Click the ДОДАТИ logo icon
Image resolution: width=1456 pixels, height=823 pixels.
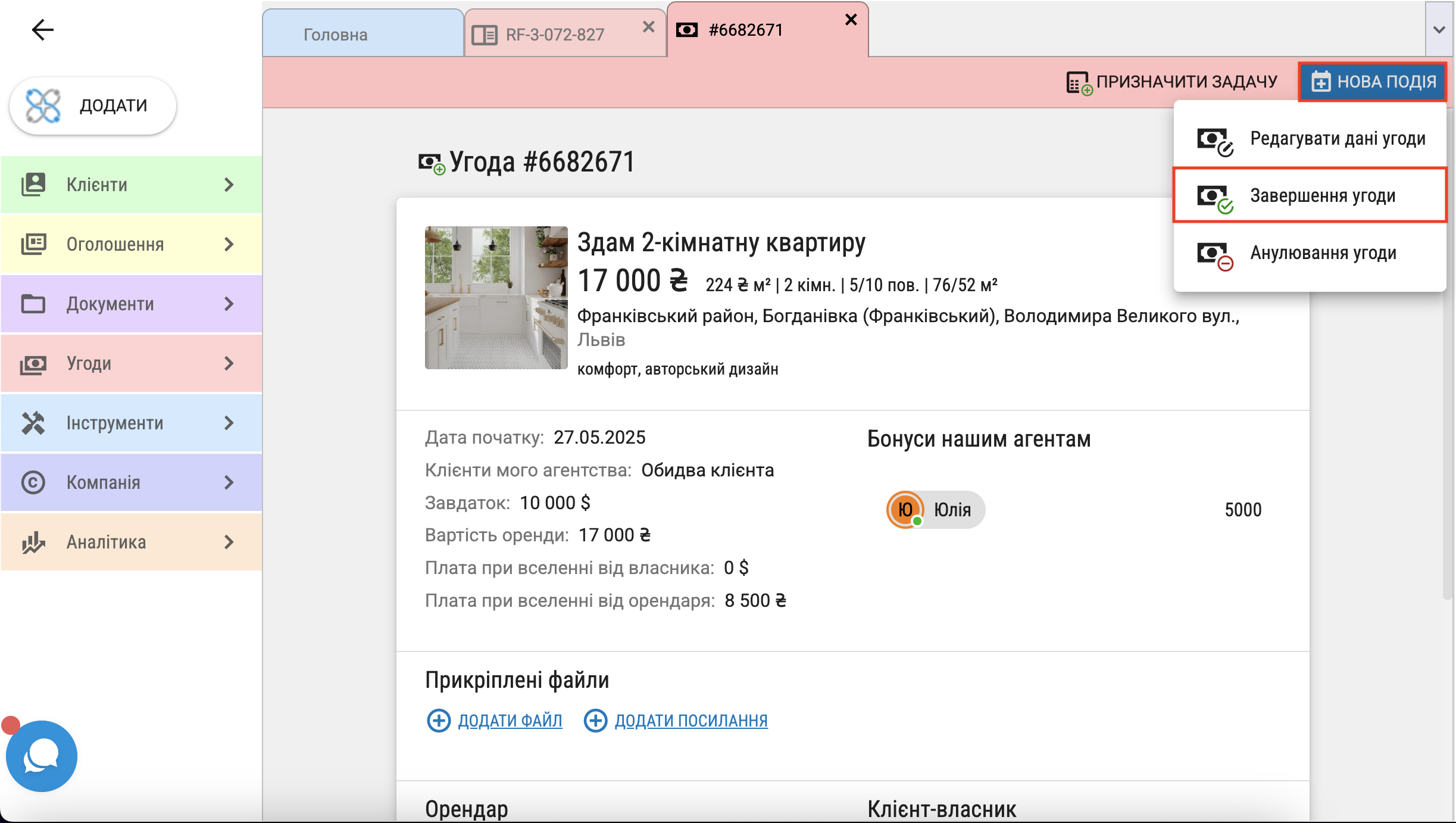point(43,105)
